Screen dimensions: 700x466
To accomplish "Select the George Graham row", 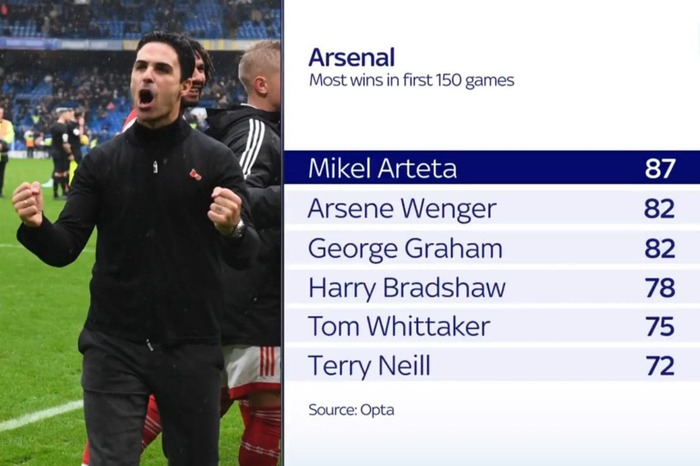I will pos(492,248).
